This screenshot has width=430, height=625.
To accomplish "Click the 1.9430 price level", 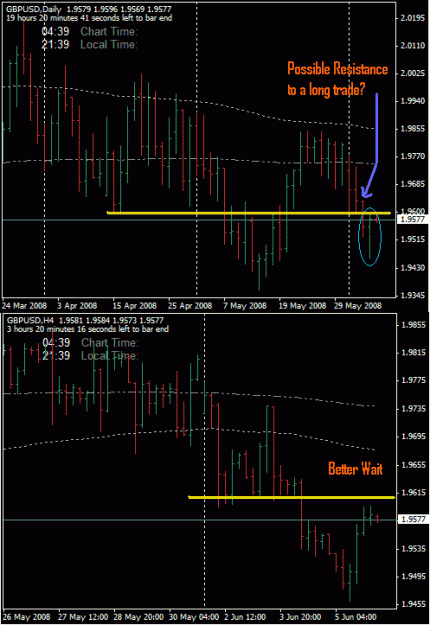I will point(412,267).
